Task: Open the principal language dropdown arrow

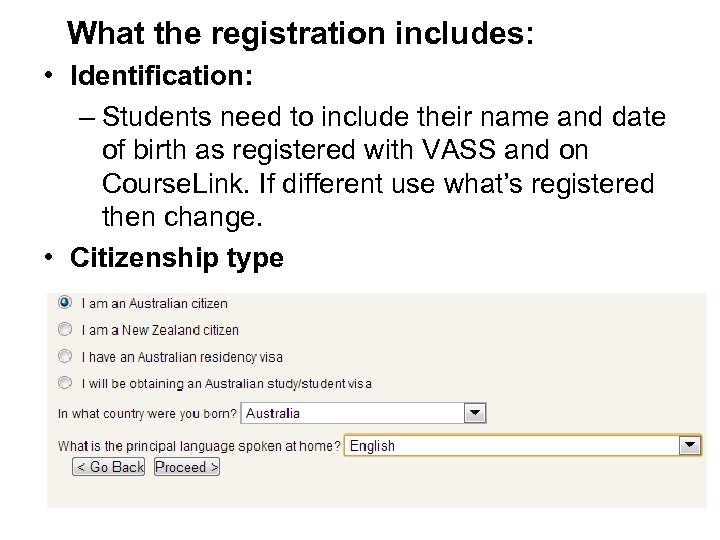Action: pyautogui.click(x=689, y=446)
